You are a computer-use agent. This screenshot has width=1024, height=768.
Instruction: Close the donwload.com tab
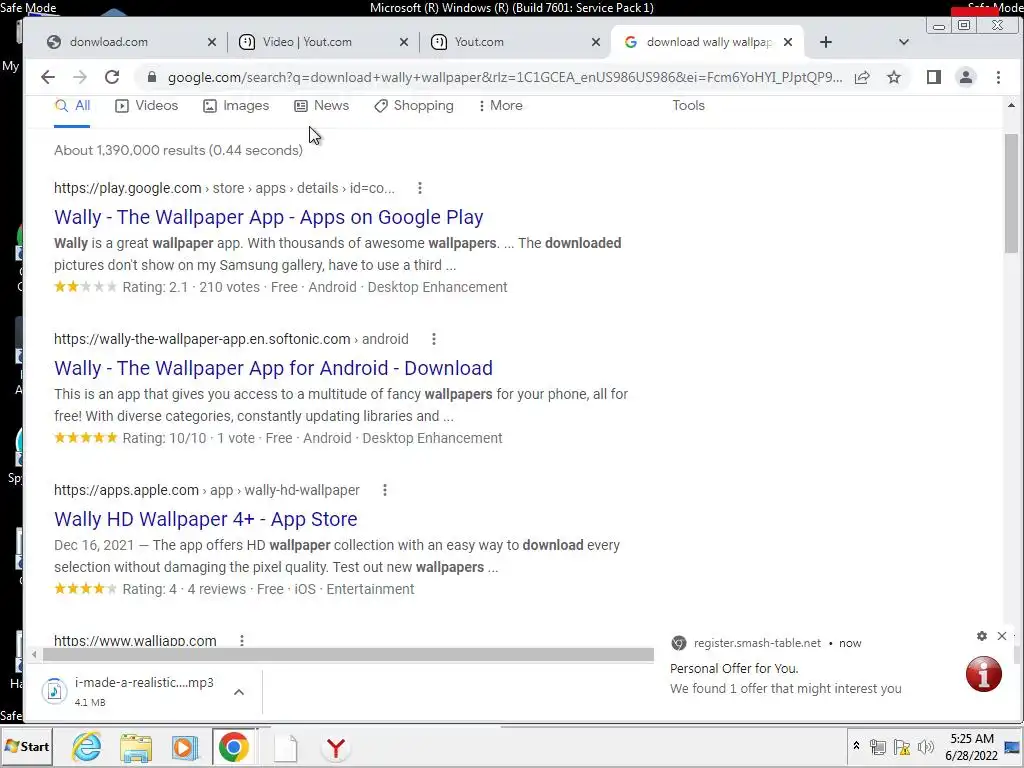pos(212,42)
